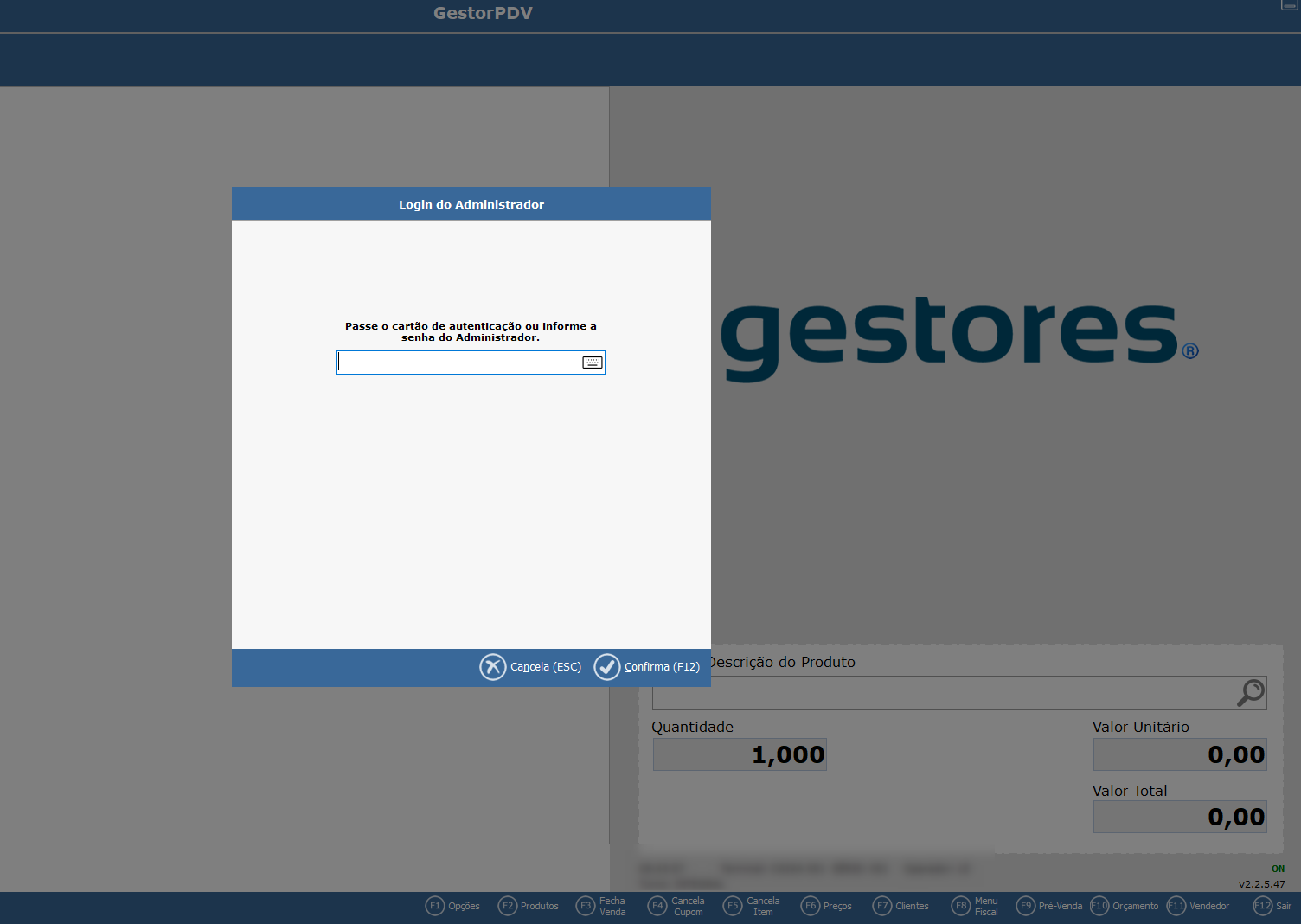
Task: Open F6 Preços shortcut
Action: click(826, 906)
